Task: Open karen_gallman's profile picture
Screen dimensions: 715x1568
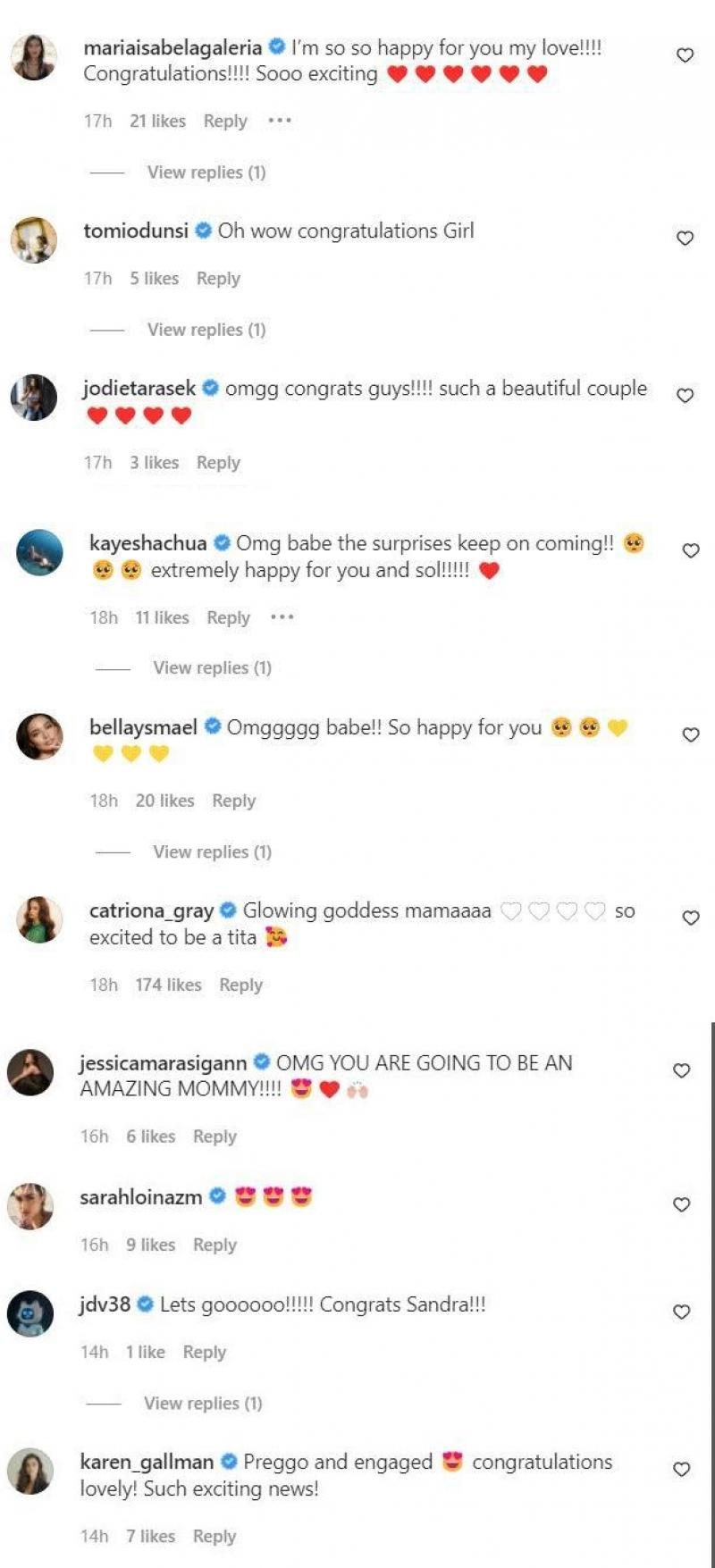Action: coord(30,1471)
